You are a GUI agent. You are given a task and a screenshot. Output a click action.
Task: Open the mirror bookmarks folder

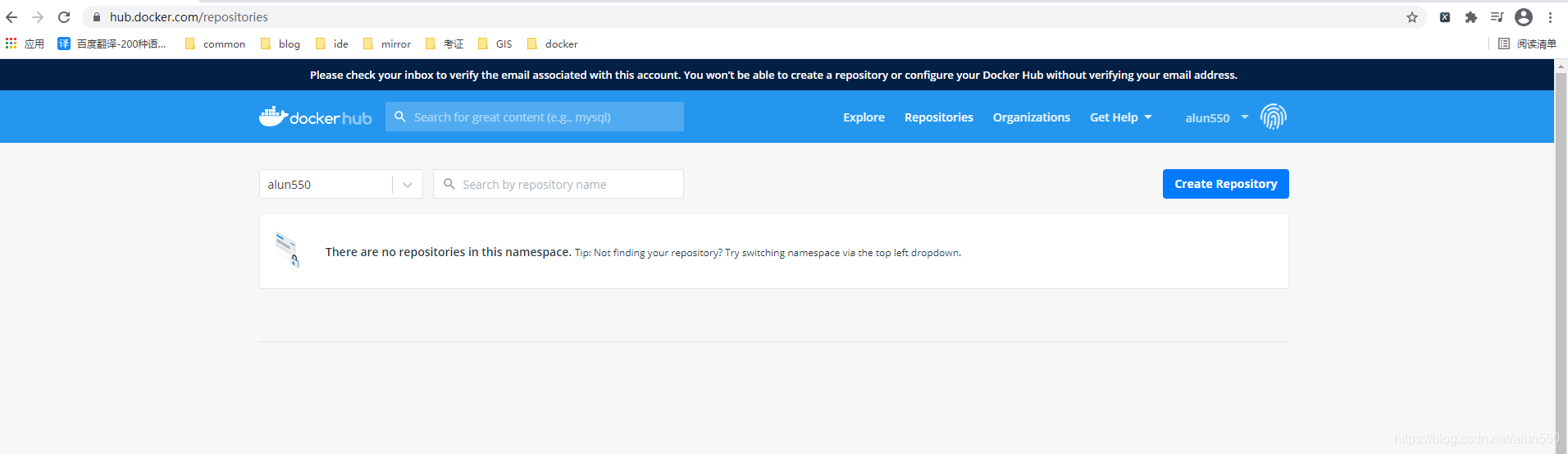point(387,44)
